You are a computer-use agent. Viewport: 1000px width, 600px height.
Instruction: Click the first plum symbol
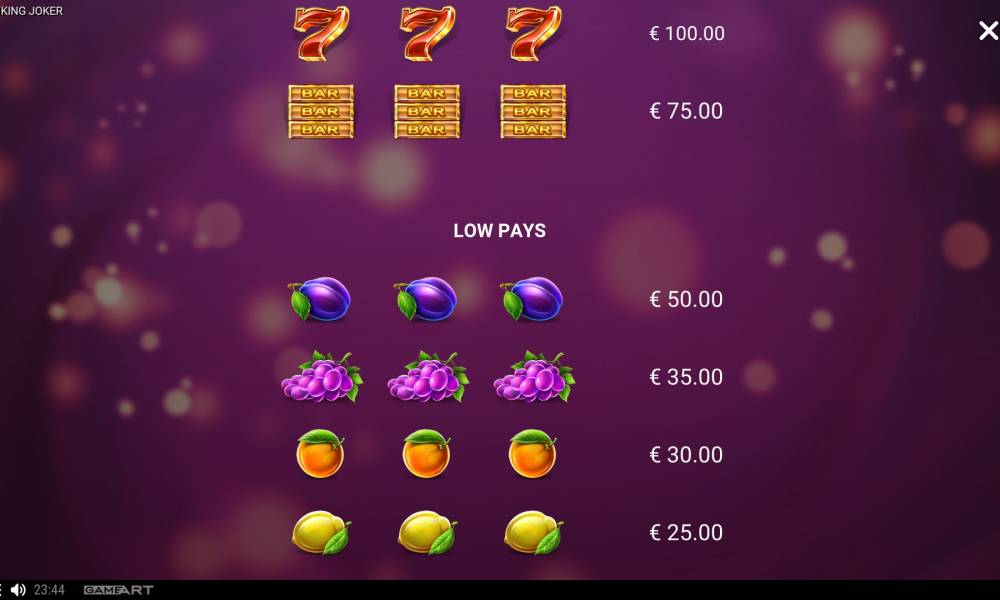320,298
